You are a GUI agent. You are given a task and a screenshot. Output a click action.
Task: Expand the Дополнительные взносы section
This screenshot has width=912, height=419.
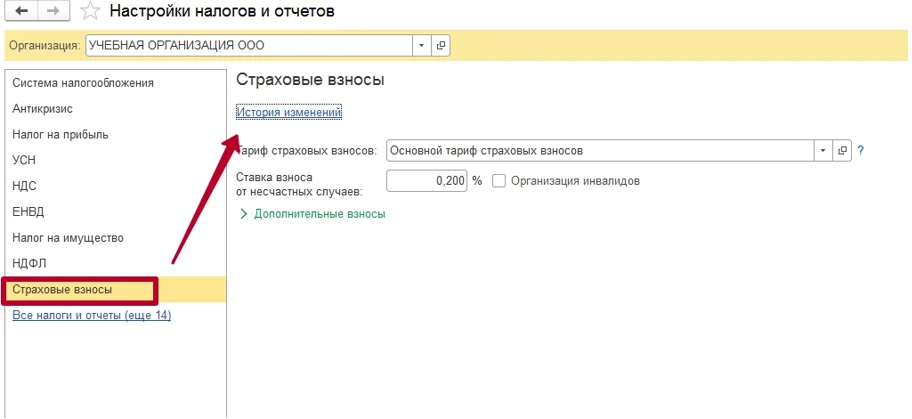pyautogui.click(x=313, y=214)
